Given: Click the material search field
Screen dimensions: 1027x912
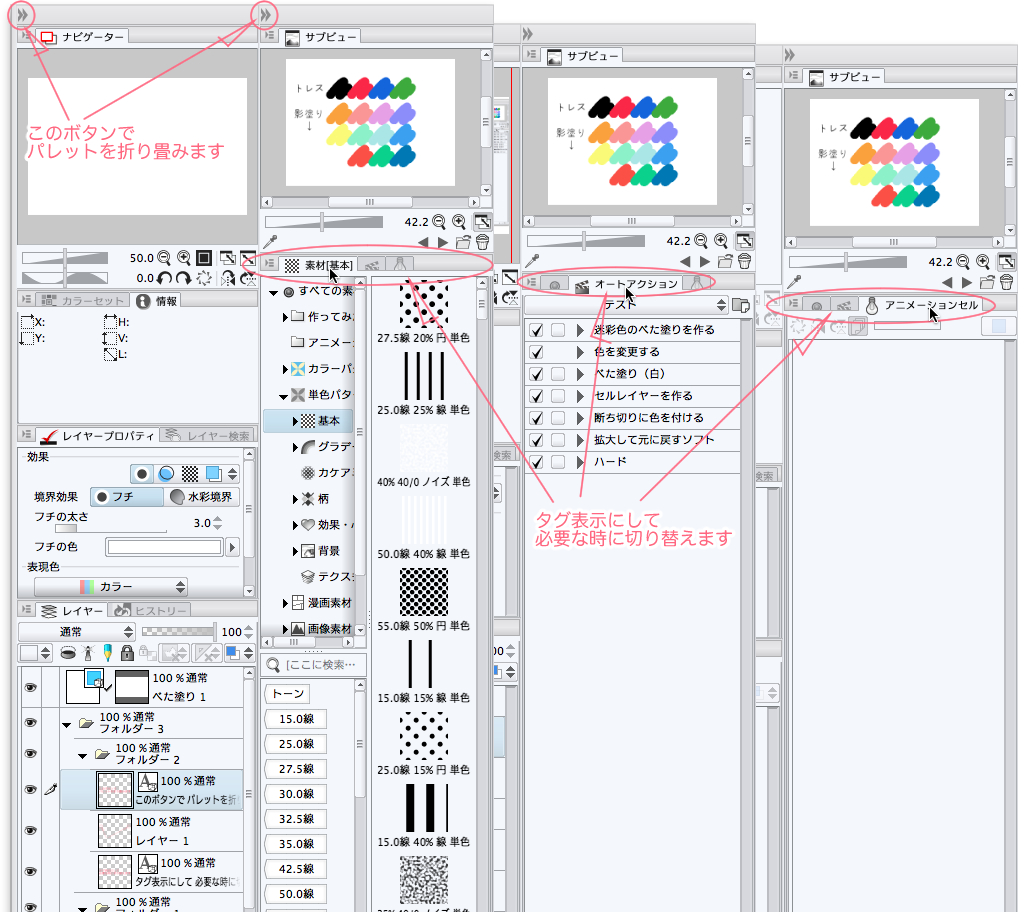Looking at the screenshot, I should click(x=315, y=665).
